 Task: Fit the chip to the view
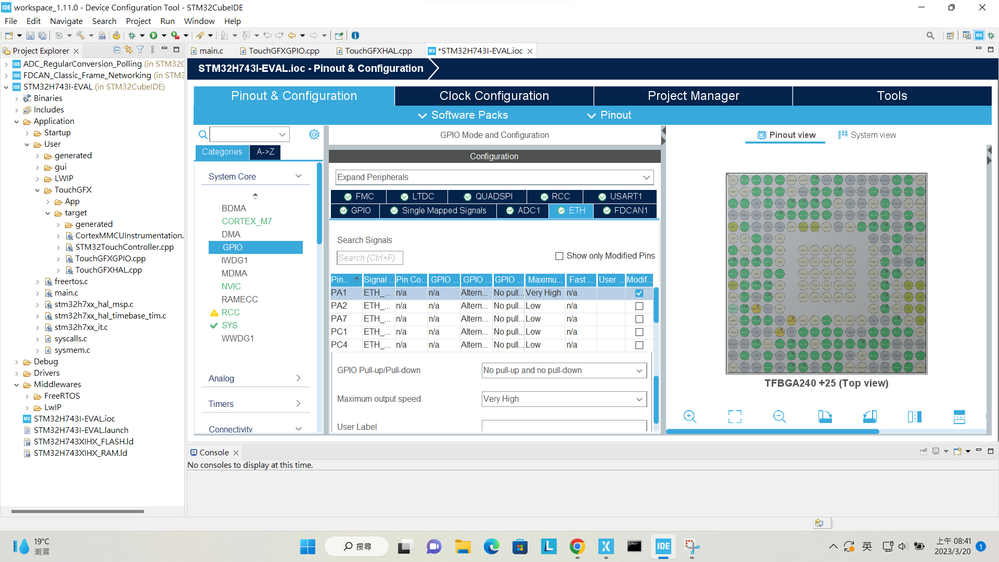pos(735,417)
